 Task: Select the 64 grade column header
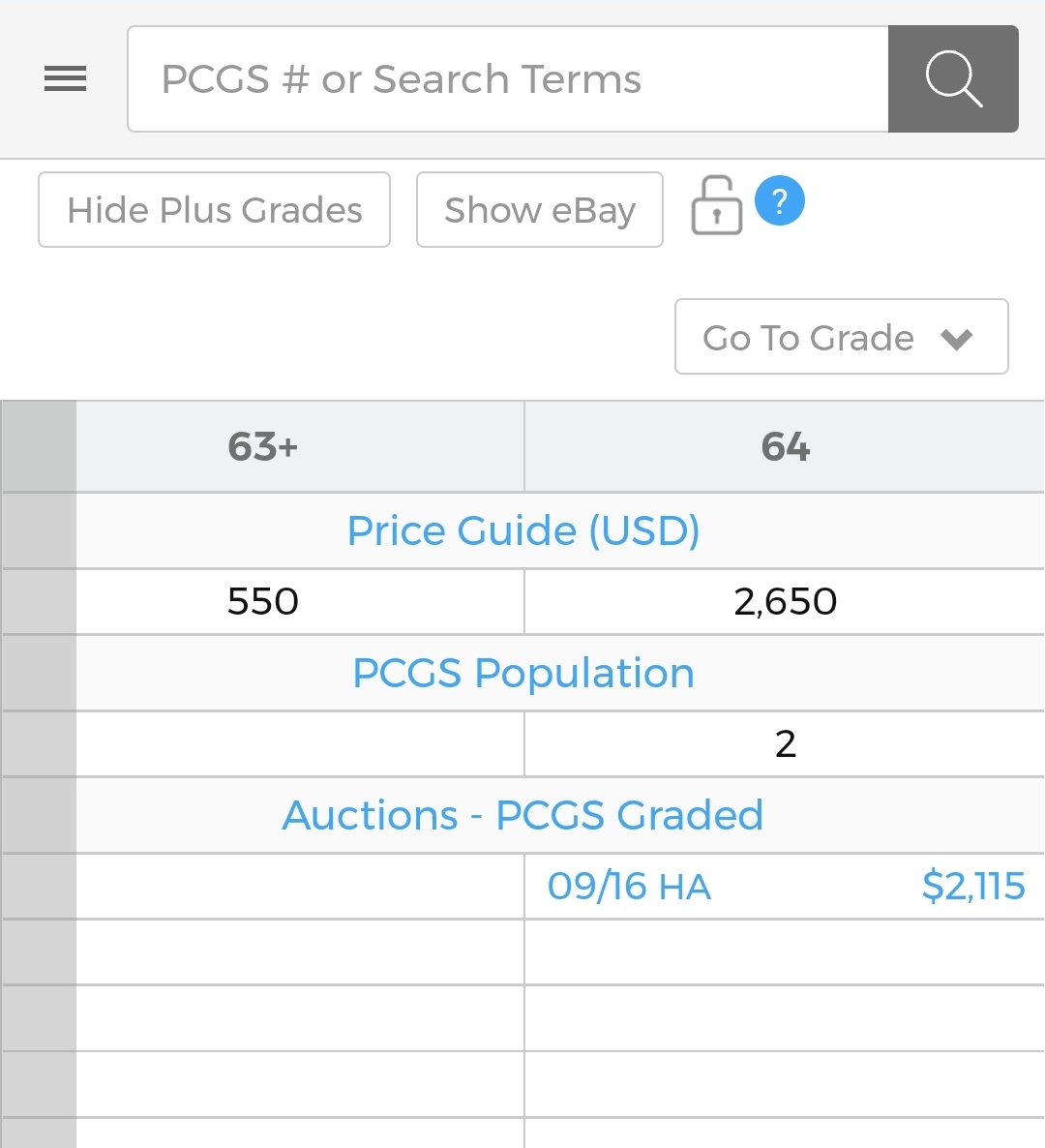[x=785, y=446]
